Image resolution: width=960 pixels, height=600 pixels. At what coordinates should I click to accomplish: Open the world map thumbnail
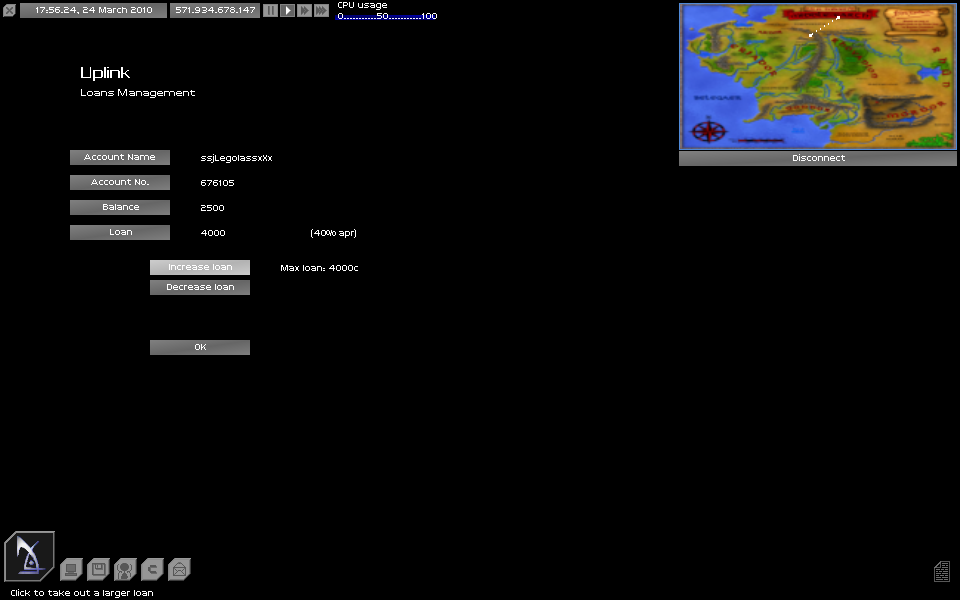pos(818,76)
